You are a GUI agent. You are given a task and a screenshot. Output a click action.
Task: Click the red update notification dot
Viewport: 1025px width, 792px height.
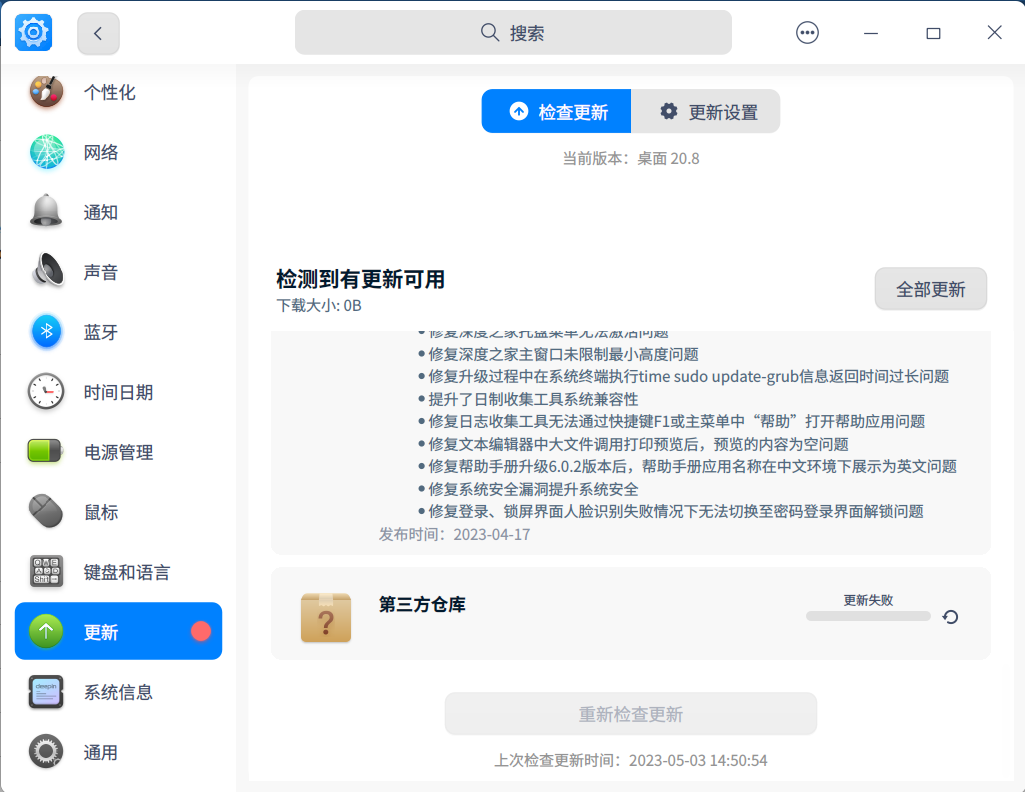(x=201, y=631)
